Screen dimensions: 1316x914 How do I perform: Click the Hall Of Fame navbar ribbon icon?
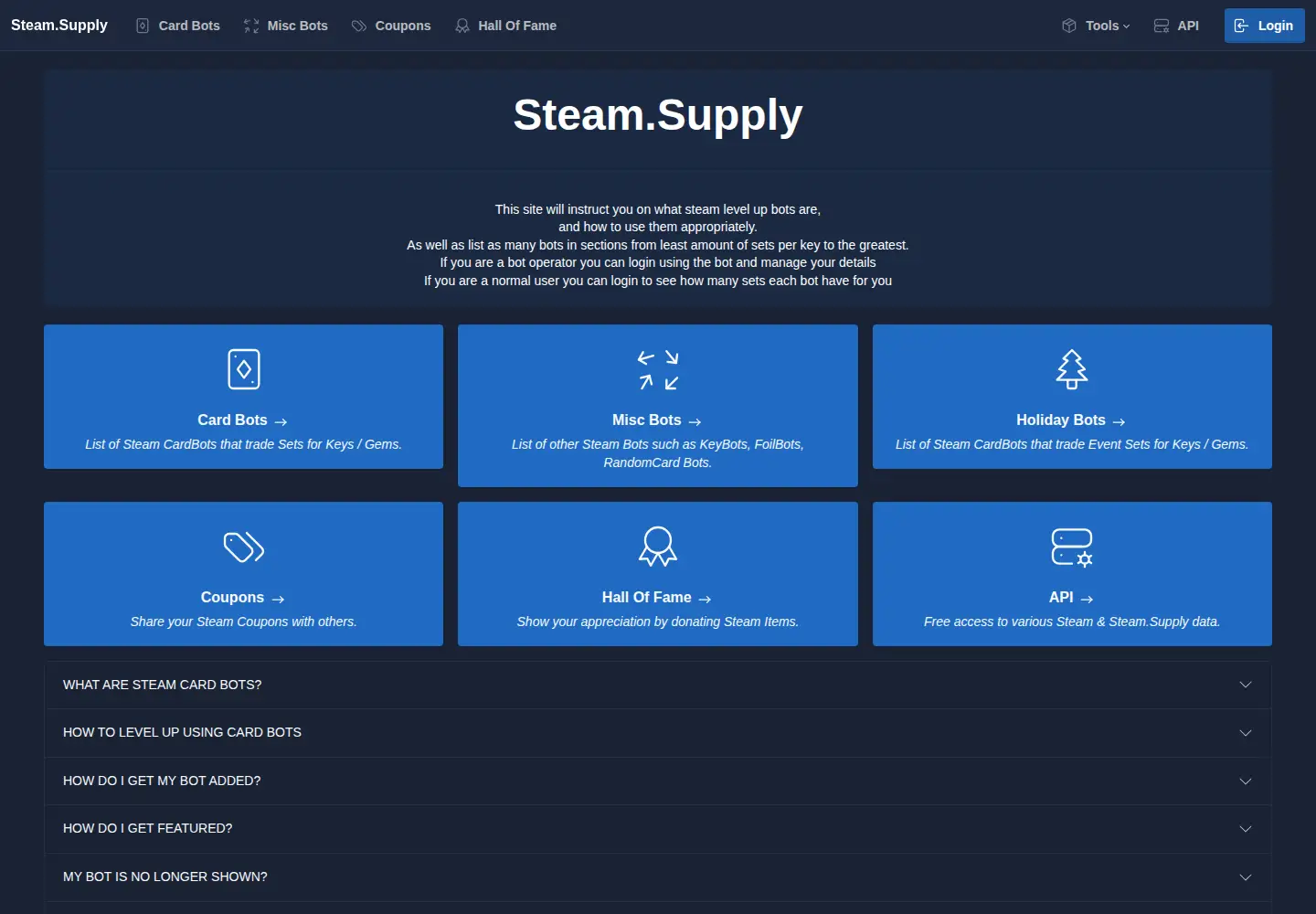click(462, 26)
